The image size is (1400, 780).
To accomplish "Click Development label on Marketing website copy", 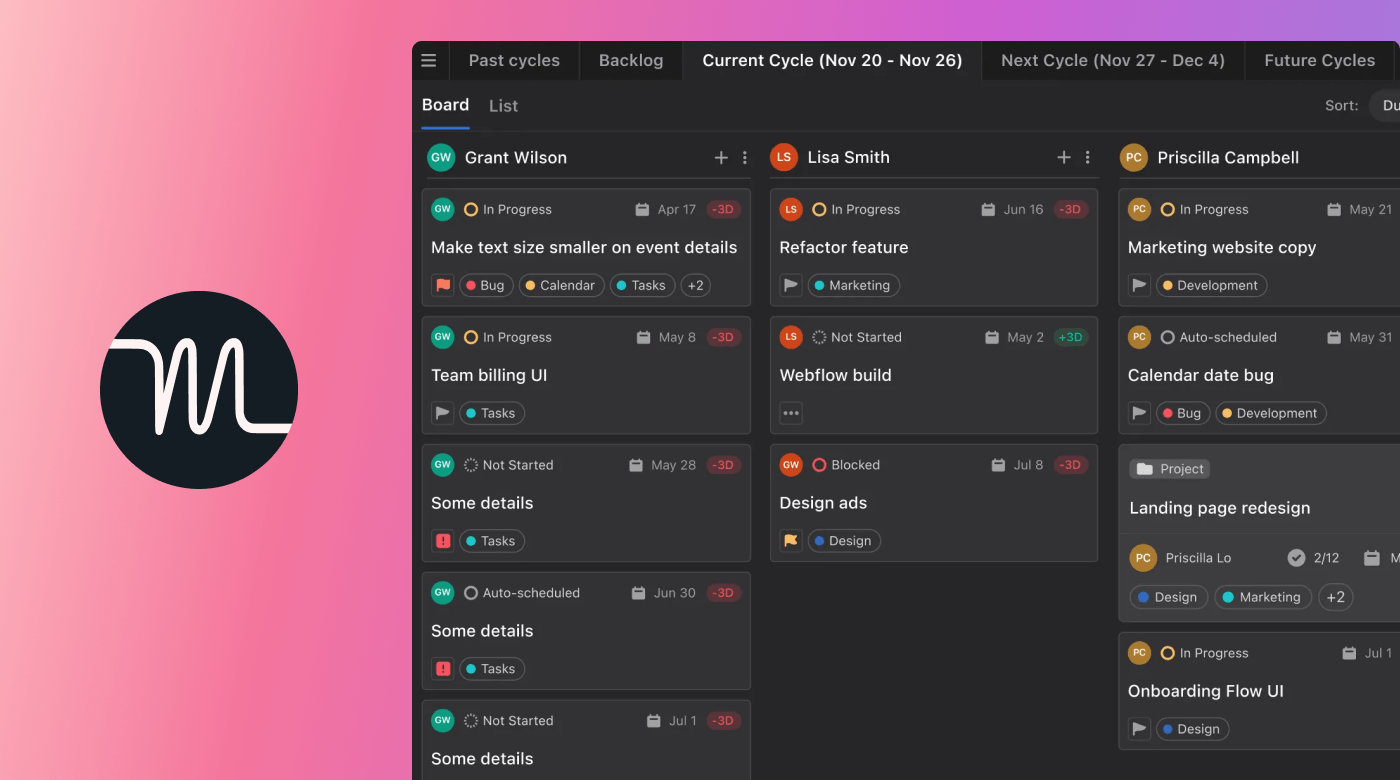I will (x=1211, y=285).
